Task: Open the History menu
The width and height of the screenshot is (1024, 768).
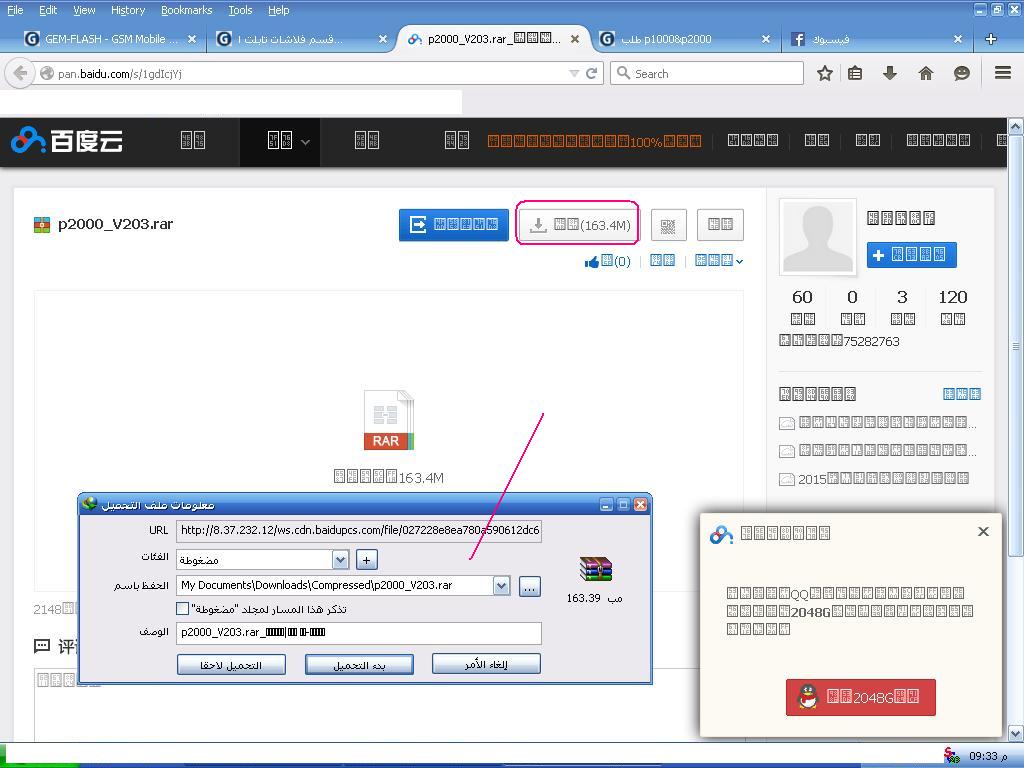Action: (127, 10)
